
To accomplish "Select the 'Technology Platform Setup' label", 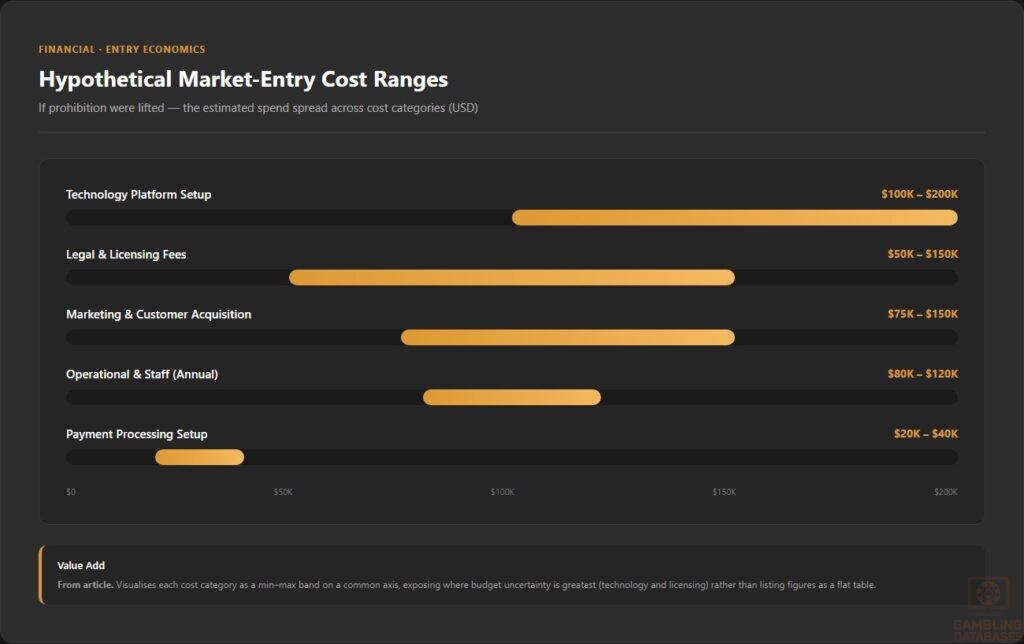I will 138,195.
